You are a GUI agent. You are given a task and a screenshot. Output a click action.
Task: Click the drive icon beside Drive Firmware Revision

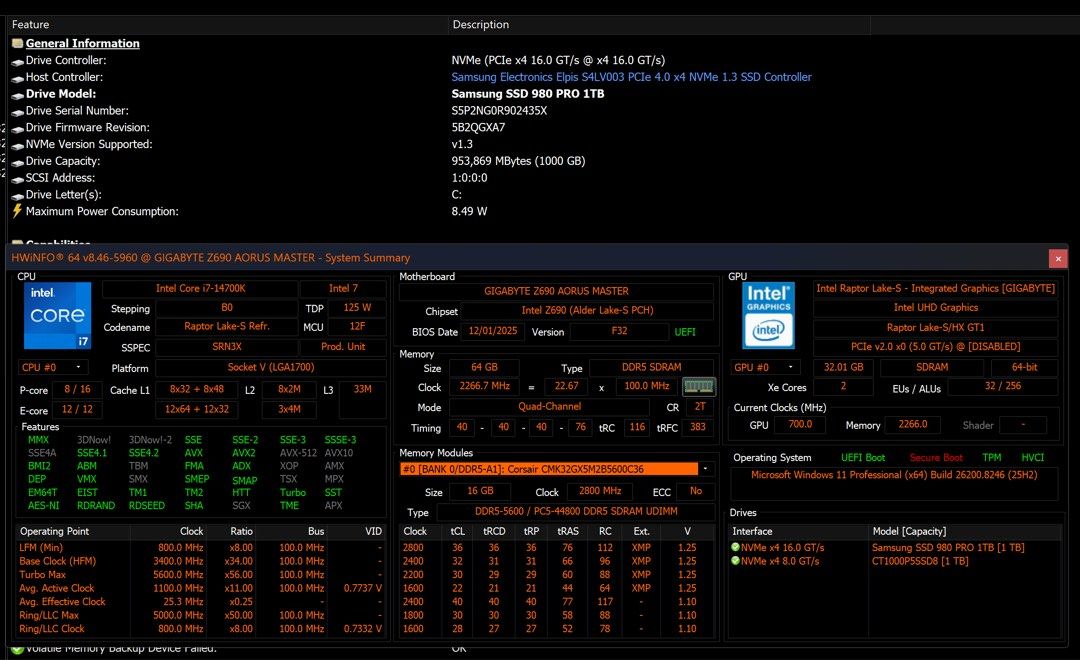18,129
